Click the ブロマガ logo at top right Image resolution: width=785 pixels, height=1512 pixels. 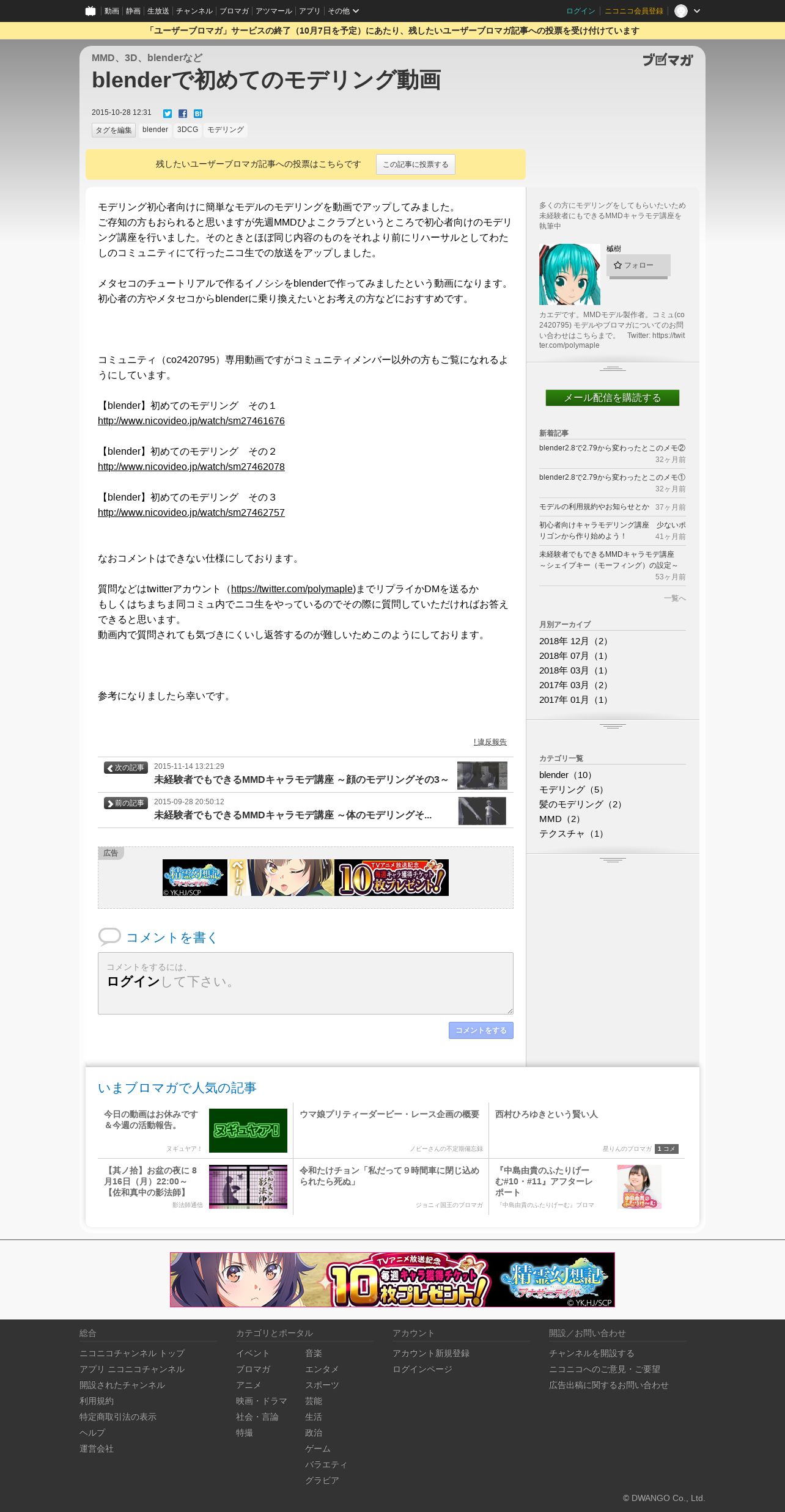(668, 60)
